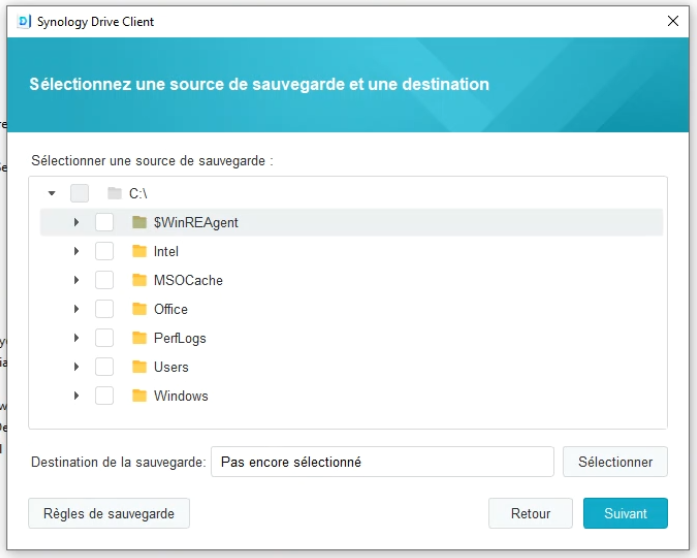
Task: Click the $WinREAgent folder icon
Action: [x=140, y=222]
